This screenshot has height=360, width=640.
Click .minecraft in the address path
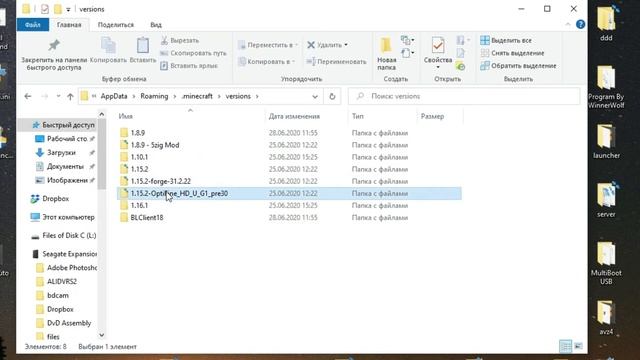[x=197, y=96]
